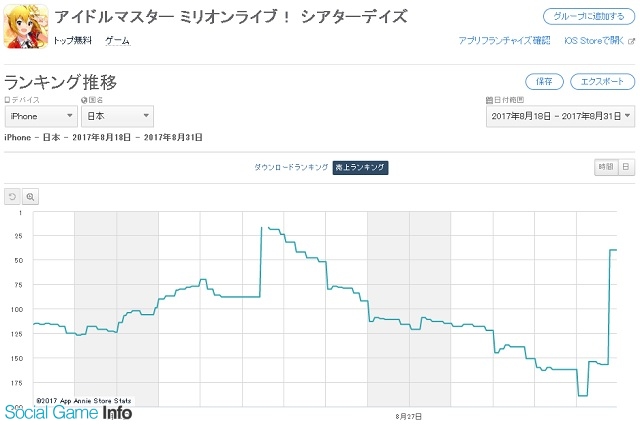Toggle the 日 daily view
The width and height of the screenshot is (640, 425).
[x=626, y=167]
